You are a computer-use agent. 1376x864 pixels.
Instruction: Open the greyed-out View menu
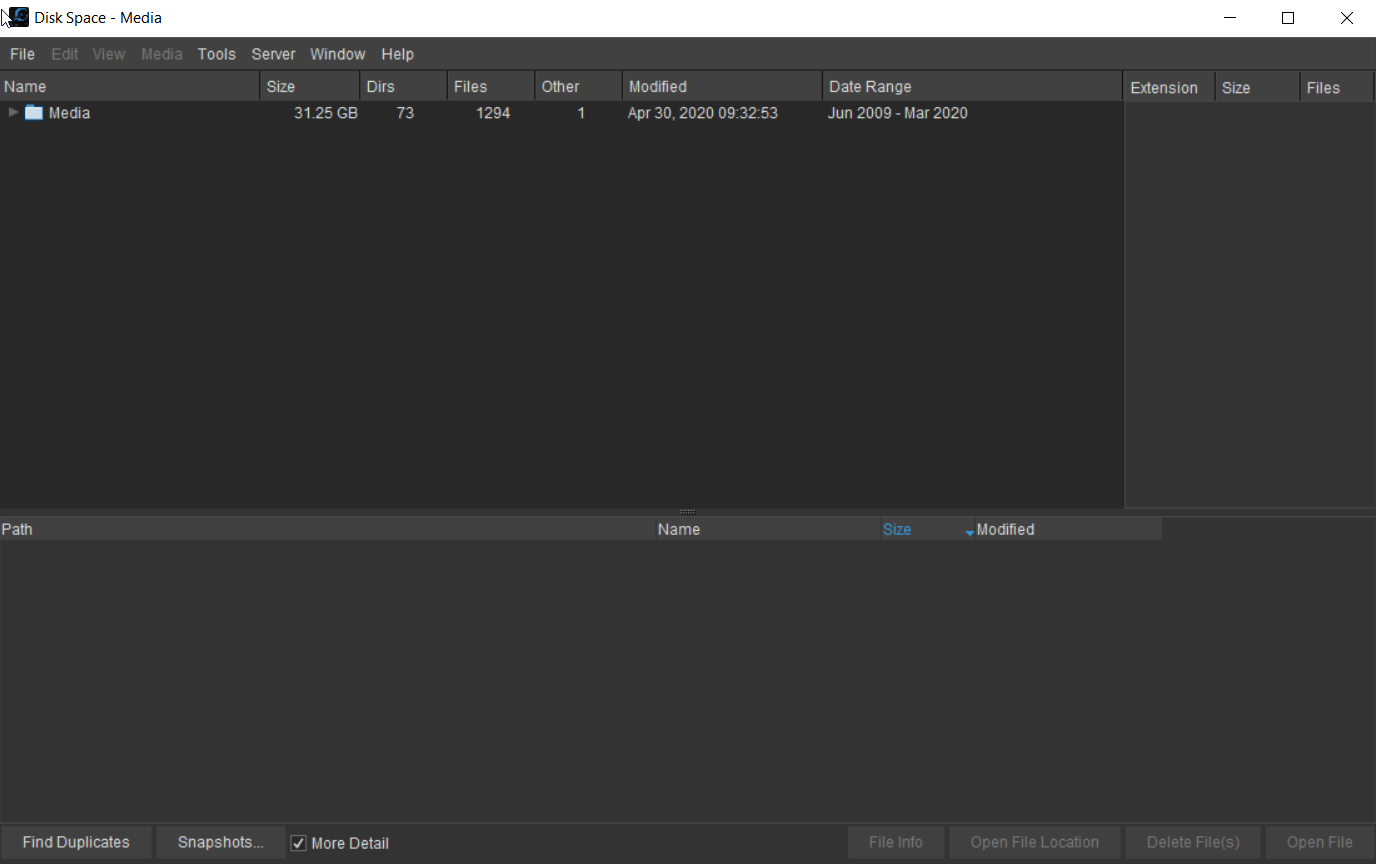tap(109, 54)
